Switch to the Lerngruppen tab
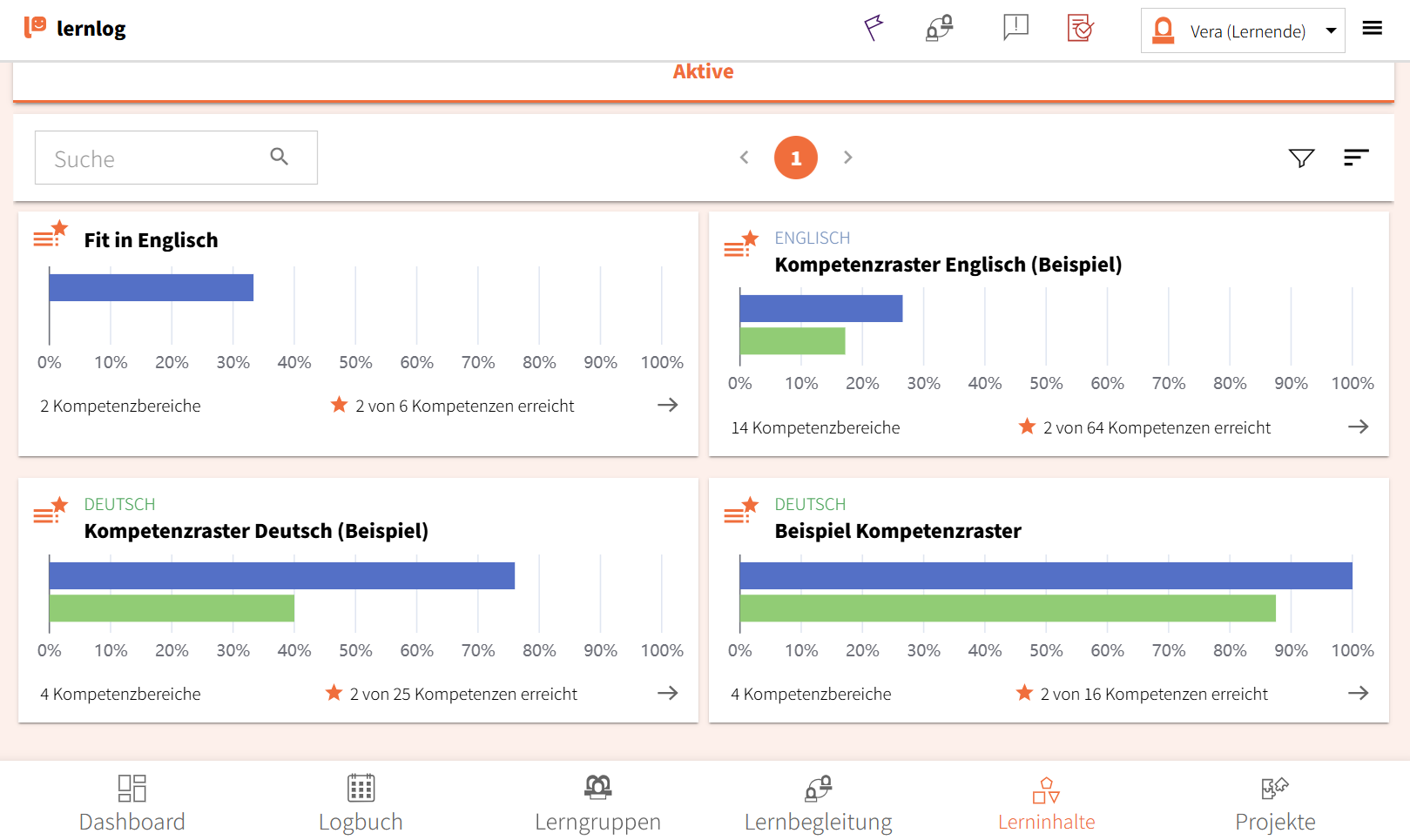Viewport: 1410px width, 840px height. click(x=597, y=803)
